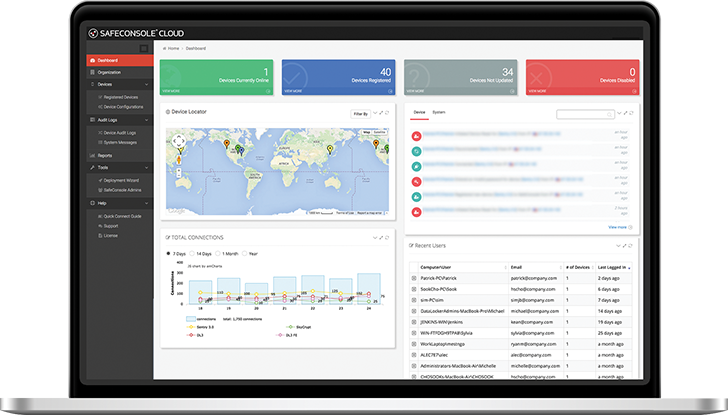Click the search field in the Device activity panel
Screen dimensions: 728x415
(583, 114)
